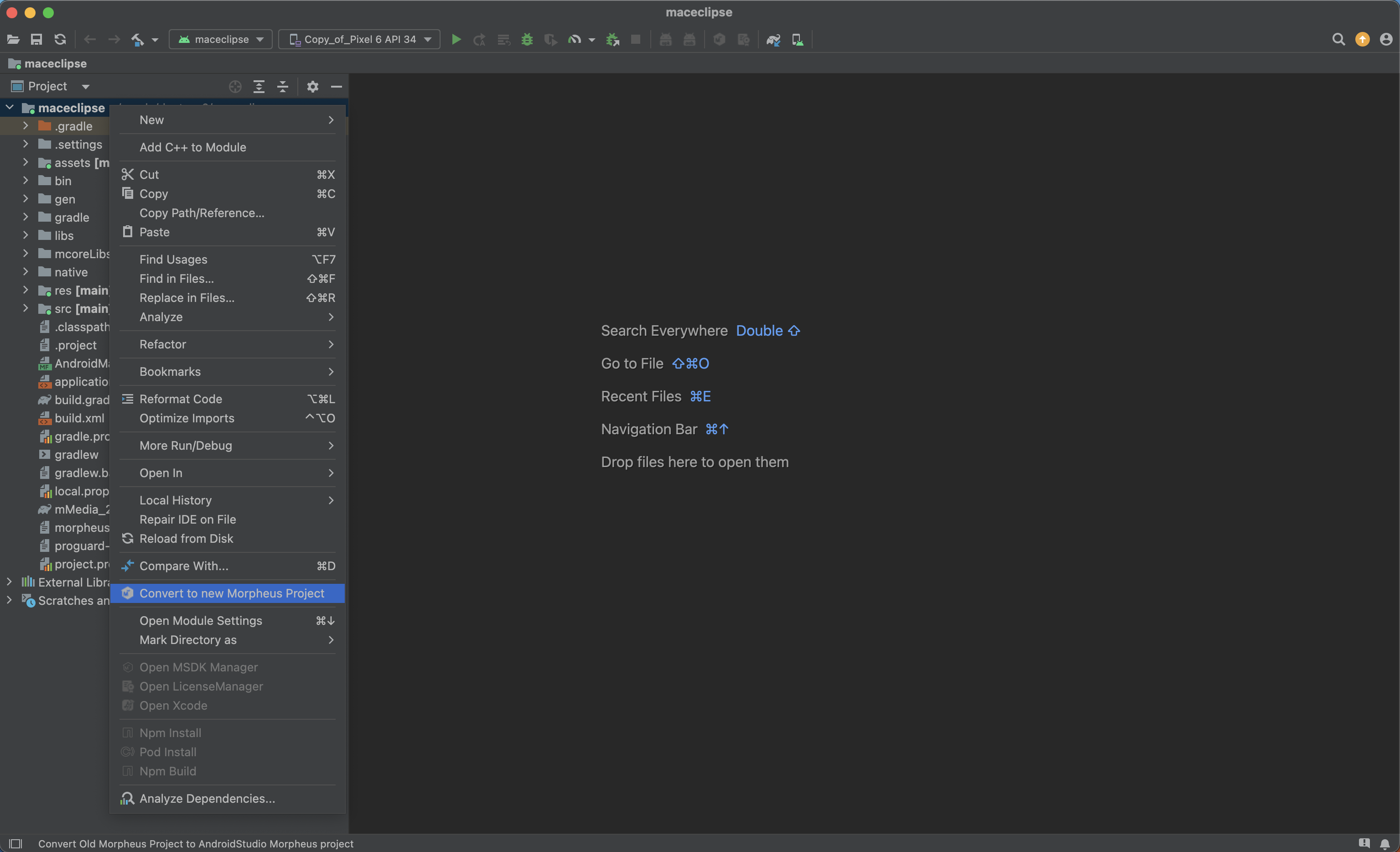Image resolution: width=1400 pixels, height=852 pixels.
Task: Click Analyze Dependencies... menu item
Action: click(x=207, y=798)
